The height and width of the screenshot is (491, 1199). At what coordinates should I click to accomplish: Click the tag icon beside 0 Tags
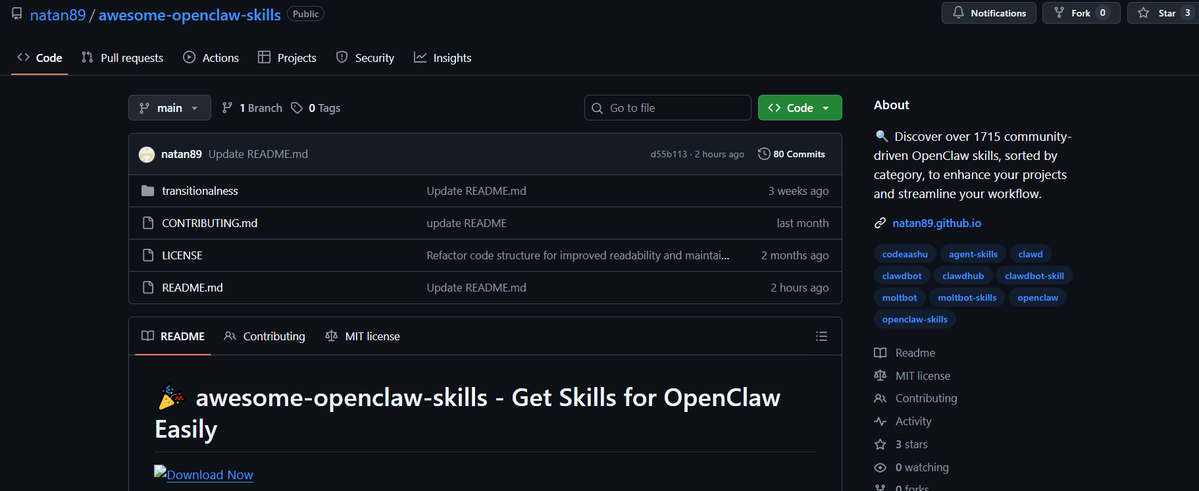coord(297,108)
